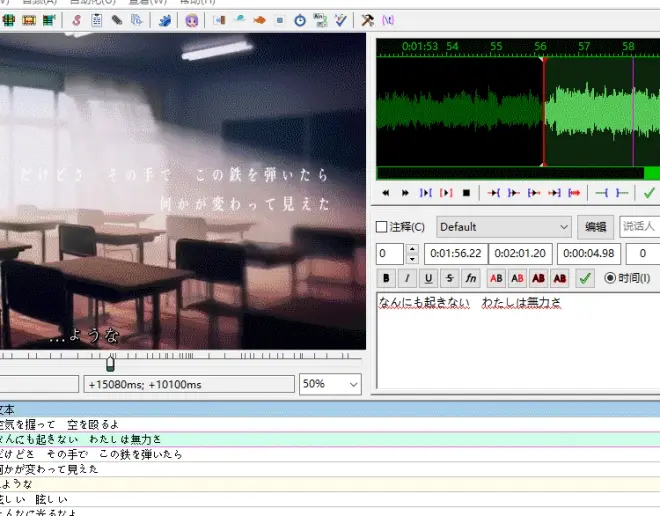Screen dimensions: 660x516
Task: Click the start time field 0:01:56.22
Action: click(456, 254)
